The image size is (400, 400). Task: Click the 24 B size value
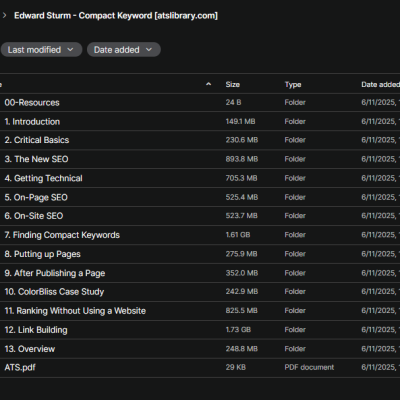233,102
